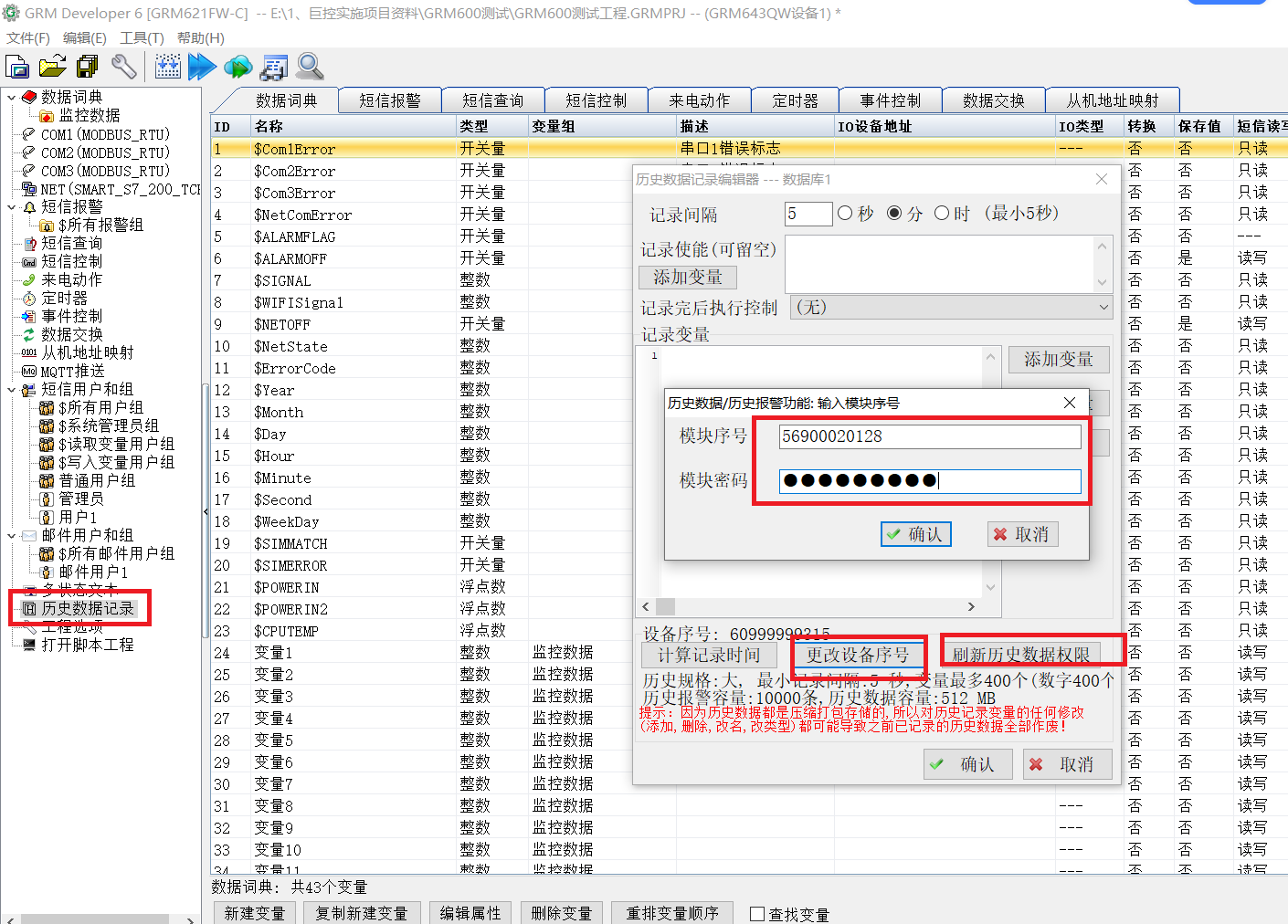Image resolution: width=1288 pixels, height=924 pixels.
Task: Click 打开脚本工程 tree icon
Action: coord(29,646)
